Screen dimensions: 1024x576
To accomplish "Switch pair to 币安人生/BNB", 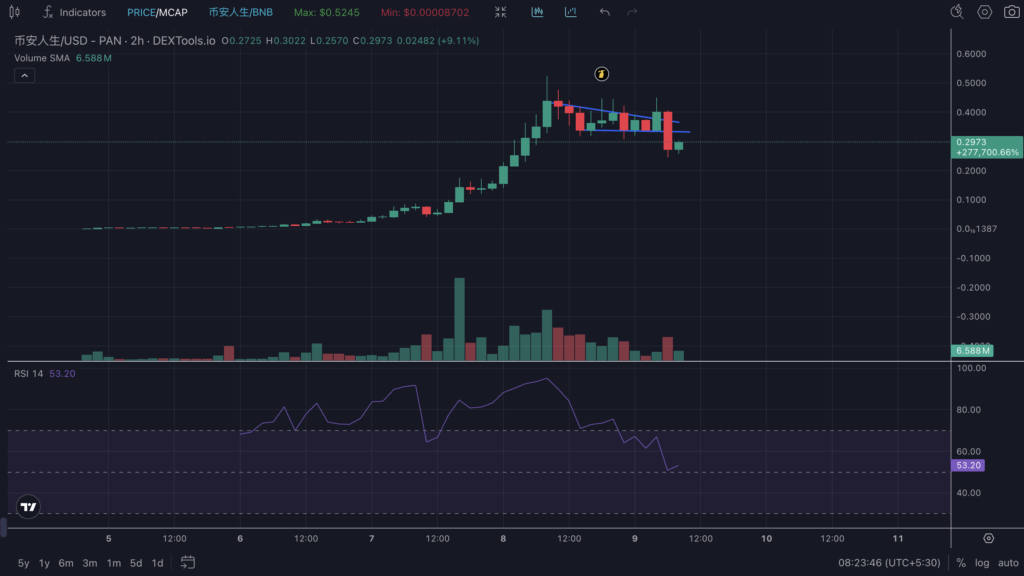I will click(240, 12).
